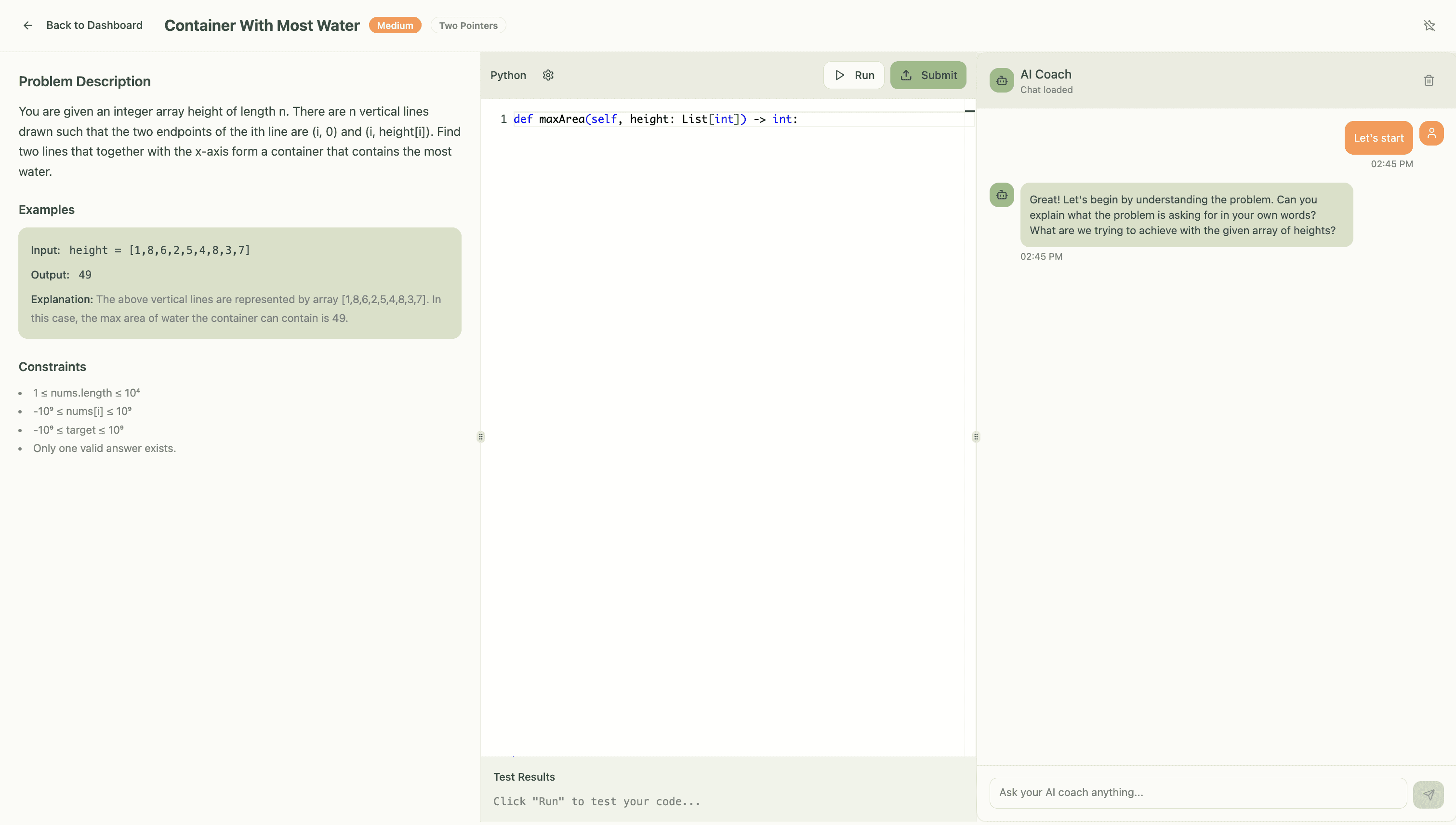
Task: Click code line 1 in editor
Action: 655,119
